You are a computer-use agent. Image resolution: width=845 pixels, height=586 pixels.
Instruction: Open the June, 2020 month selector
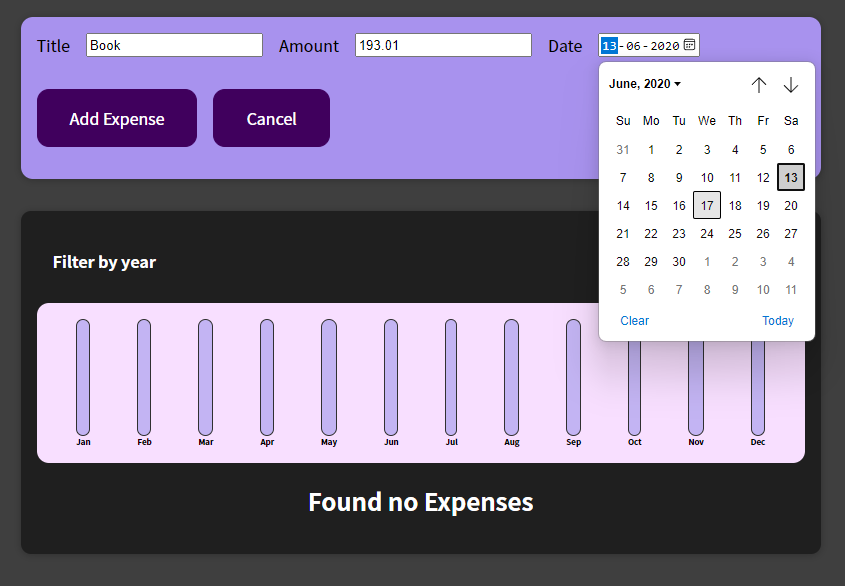tap(645, 84)
